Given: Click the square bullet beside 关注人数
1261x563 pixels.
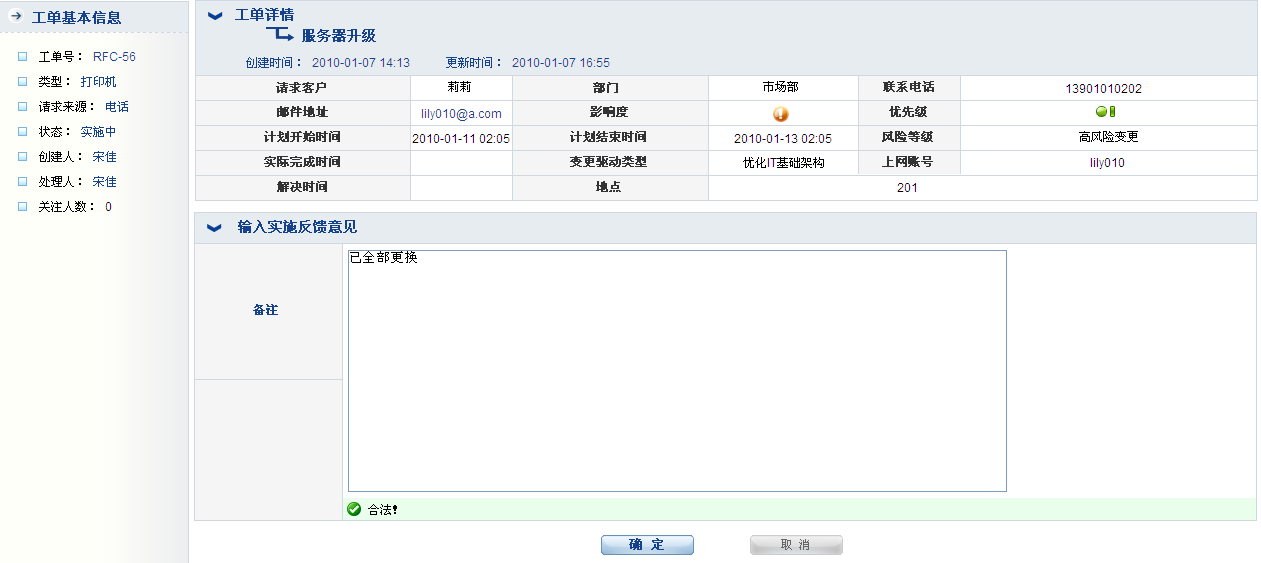Looking at the screenshot, I should [x=22, y=207].
